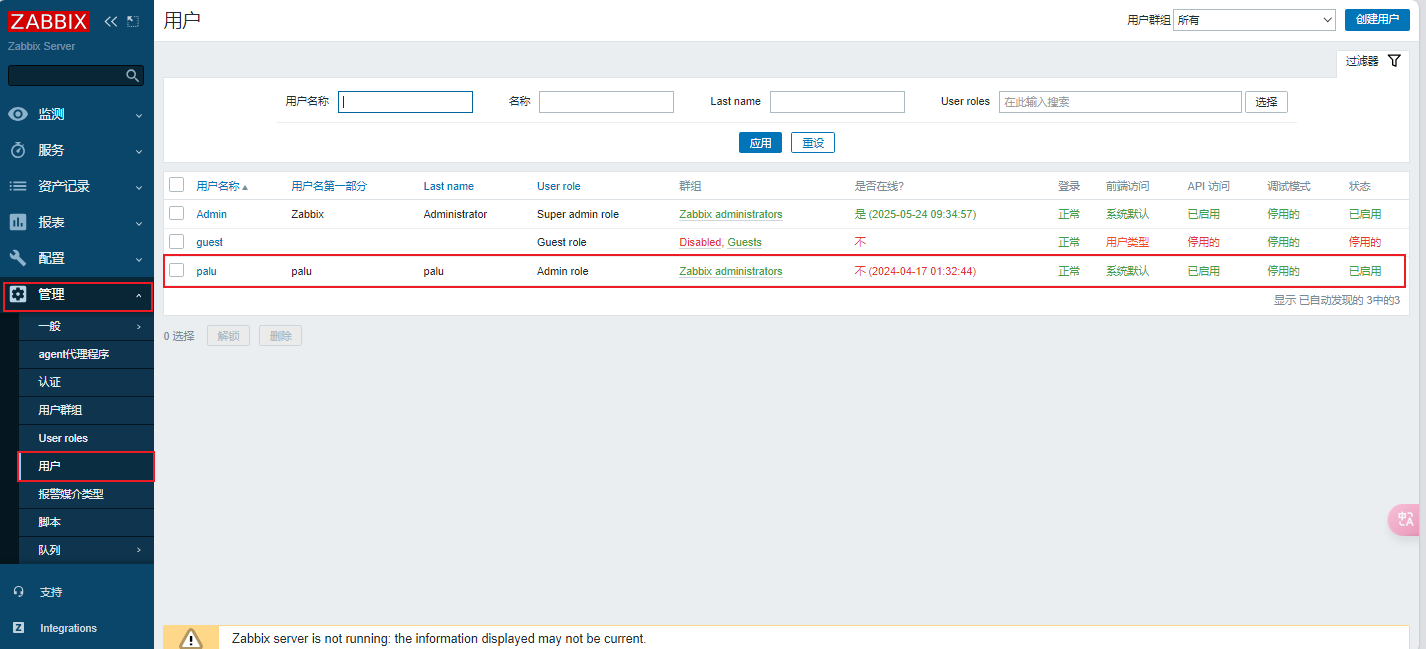Click the gear icon for 管理
Viewport: 1426px width, 649px height.
tap(18, 294)
